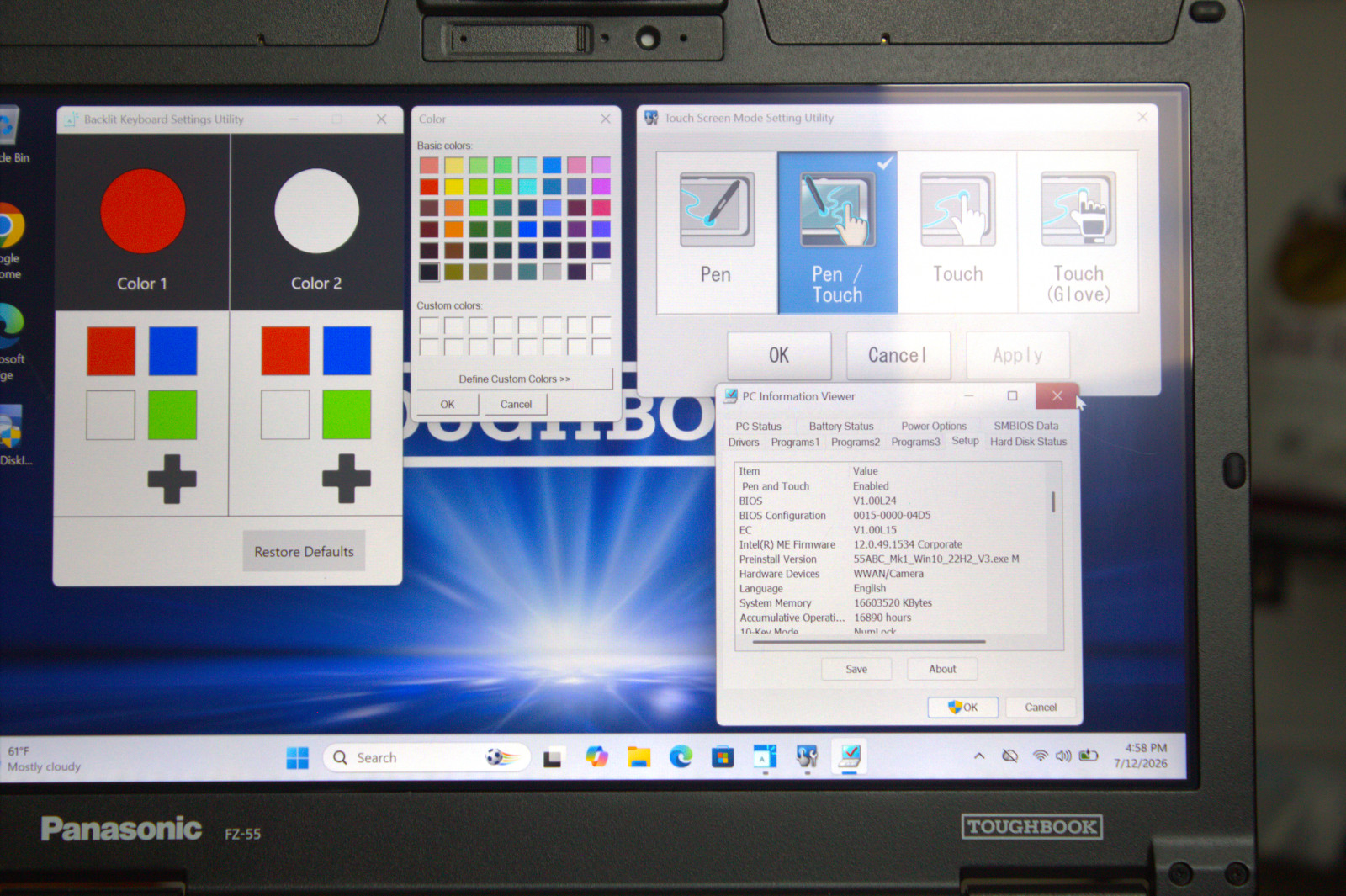Pick blue swatch under Color 1
The height and width of the screenshot is (896, 1346).
pyautogui.click(x=172, y=351)
